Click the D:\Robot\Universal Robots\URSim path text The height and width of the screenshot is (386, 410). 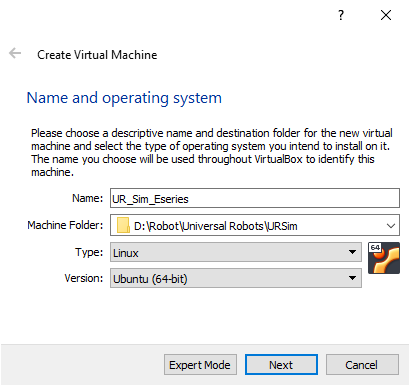pyautogui.click(x=215, y=226)
